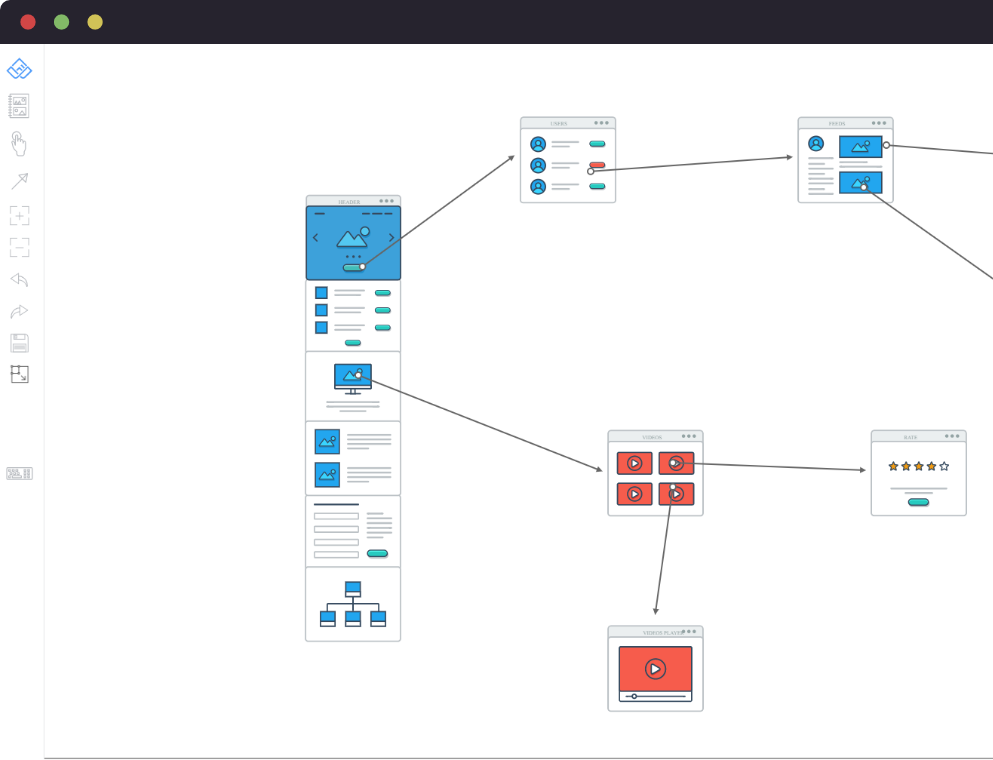
Task: Click the red button in Users card
Action: [x=597, y=165]
